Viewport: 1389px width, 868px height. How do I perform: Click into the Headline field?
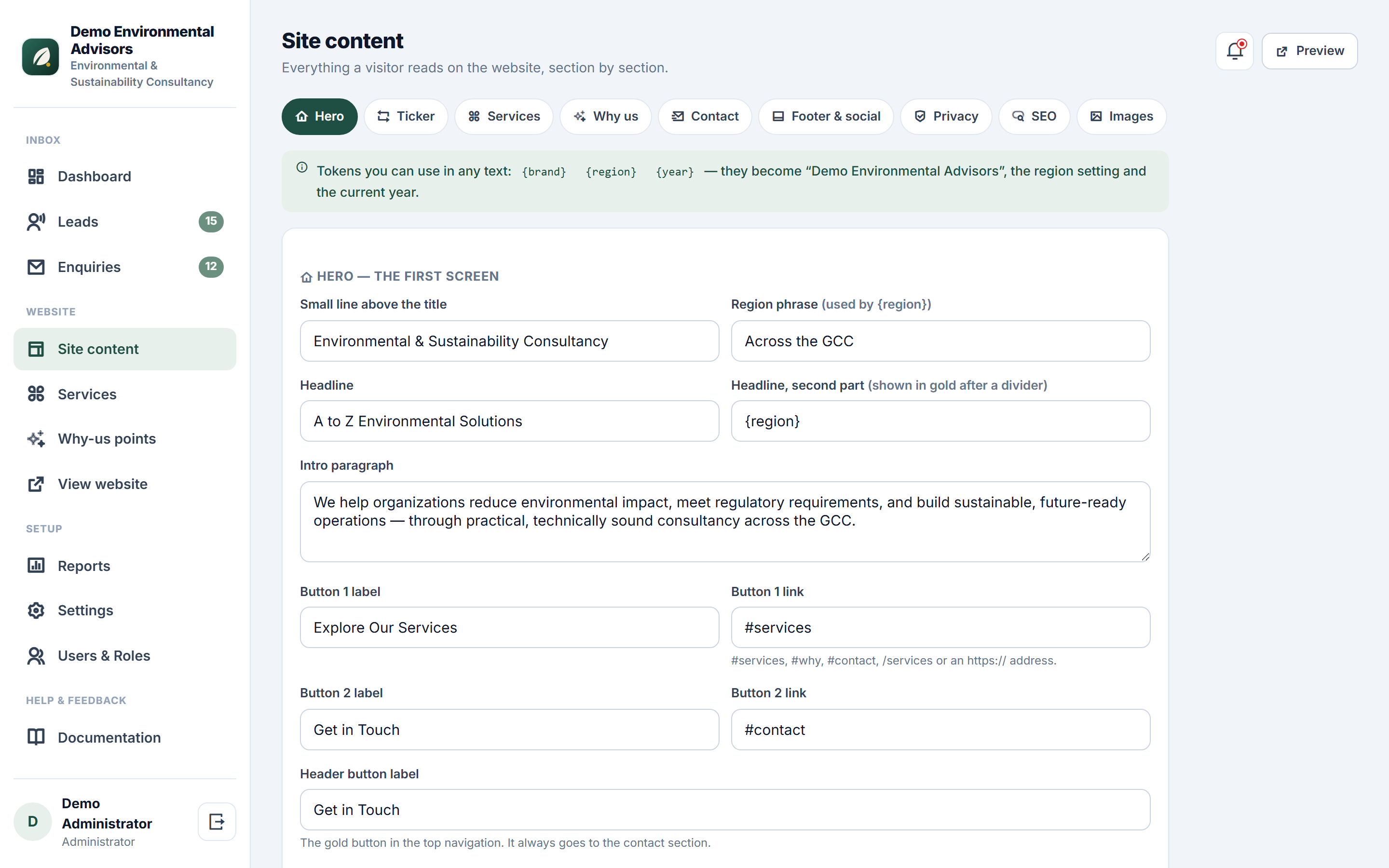tap(509, 421)
